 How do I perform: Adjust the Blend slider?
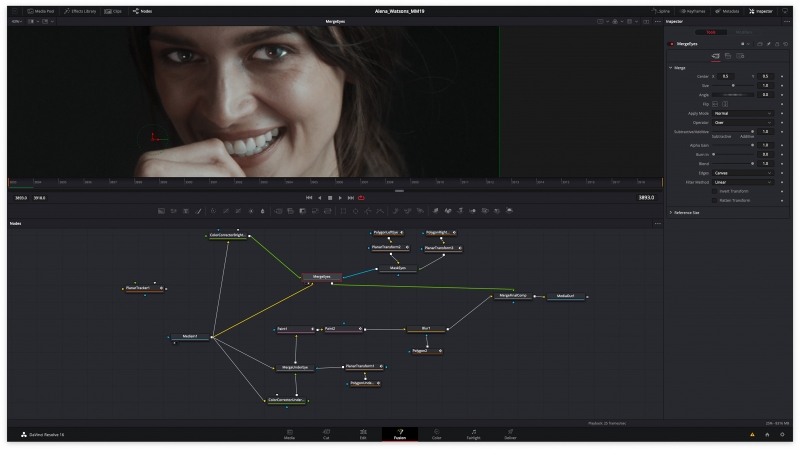click(732, 164)
